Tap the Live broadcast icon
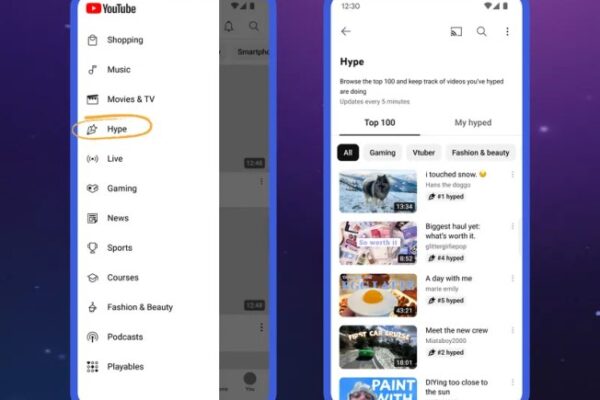This screenshot has height=400, width=600. tap(92, 158)
